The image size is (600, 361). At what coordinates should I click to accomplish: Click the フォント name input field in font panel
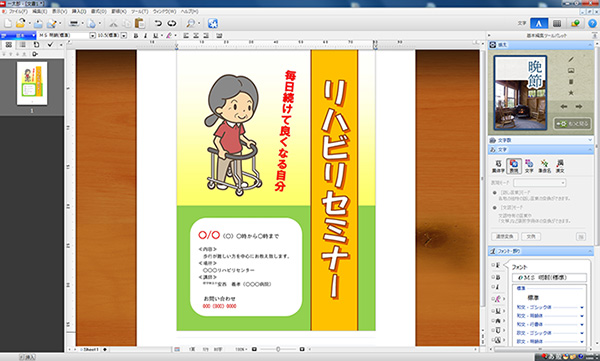pos(549,277)
